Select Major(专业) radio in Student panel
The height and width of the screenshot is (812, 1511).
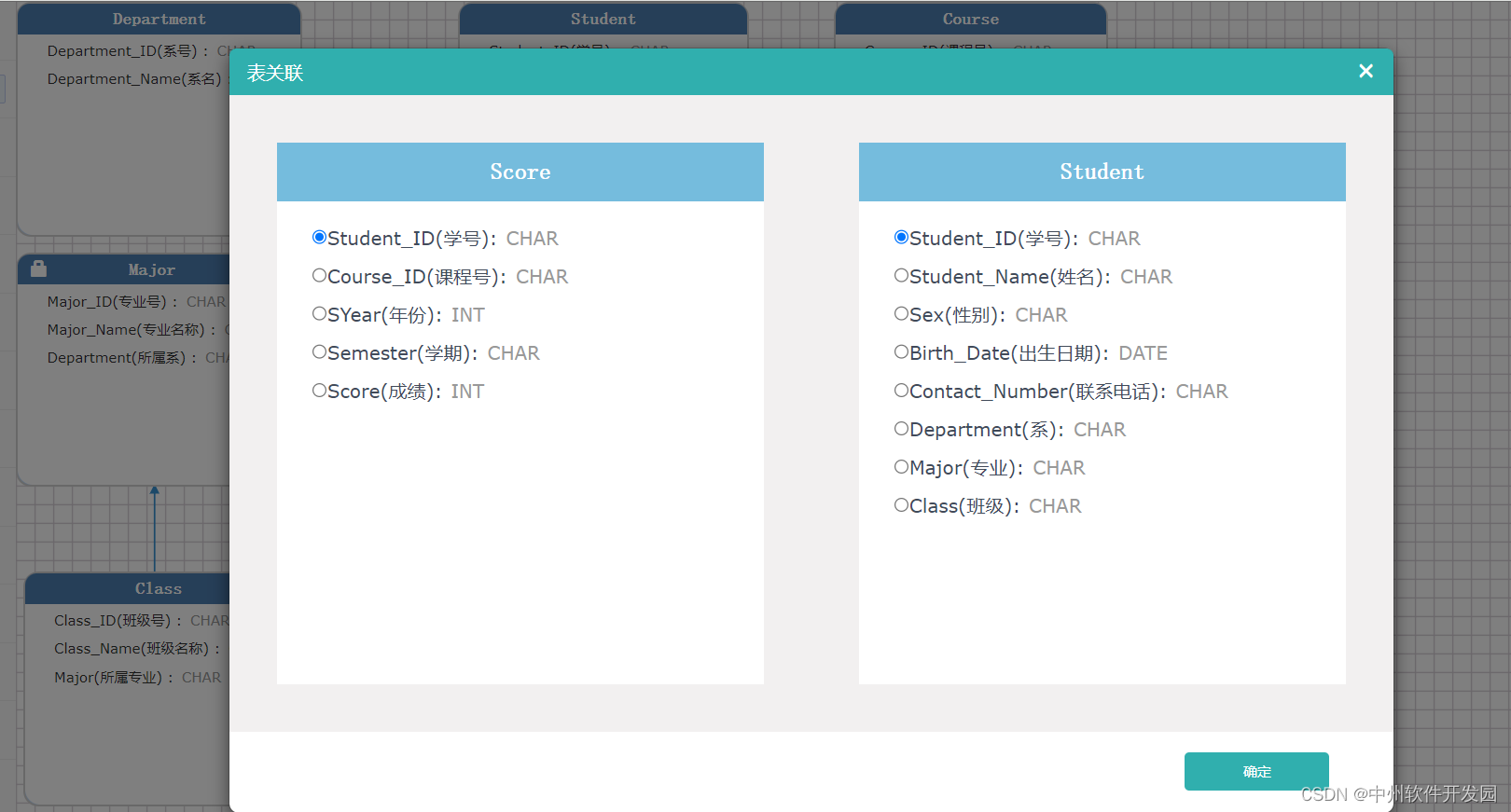coord(901,466)
